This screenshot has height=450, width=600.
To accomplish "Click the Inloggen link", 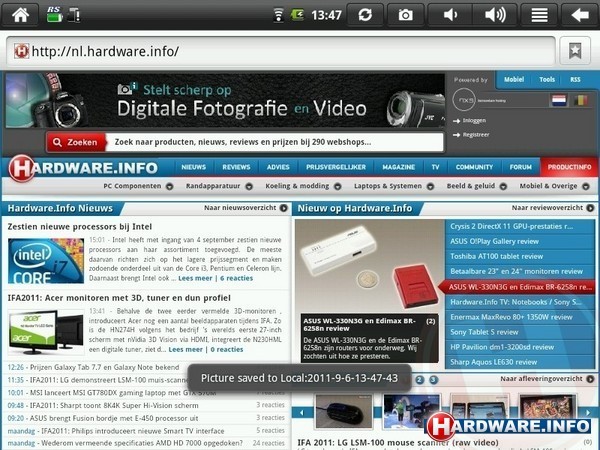I will click(x=474, y=121).
